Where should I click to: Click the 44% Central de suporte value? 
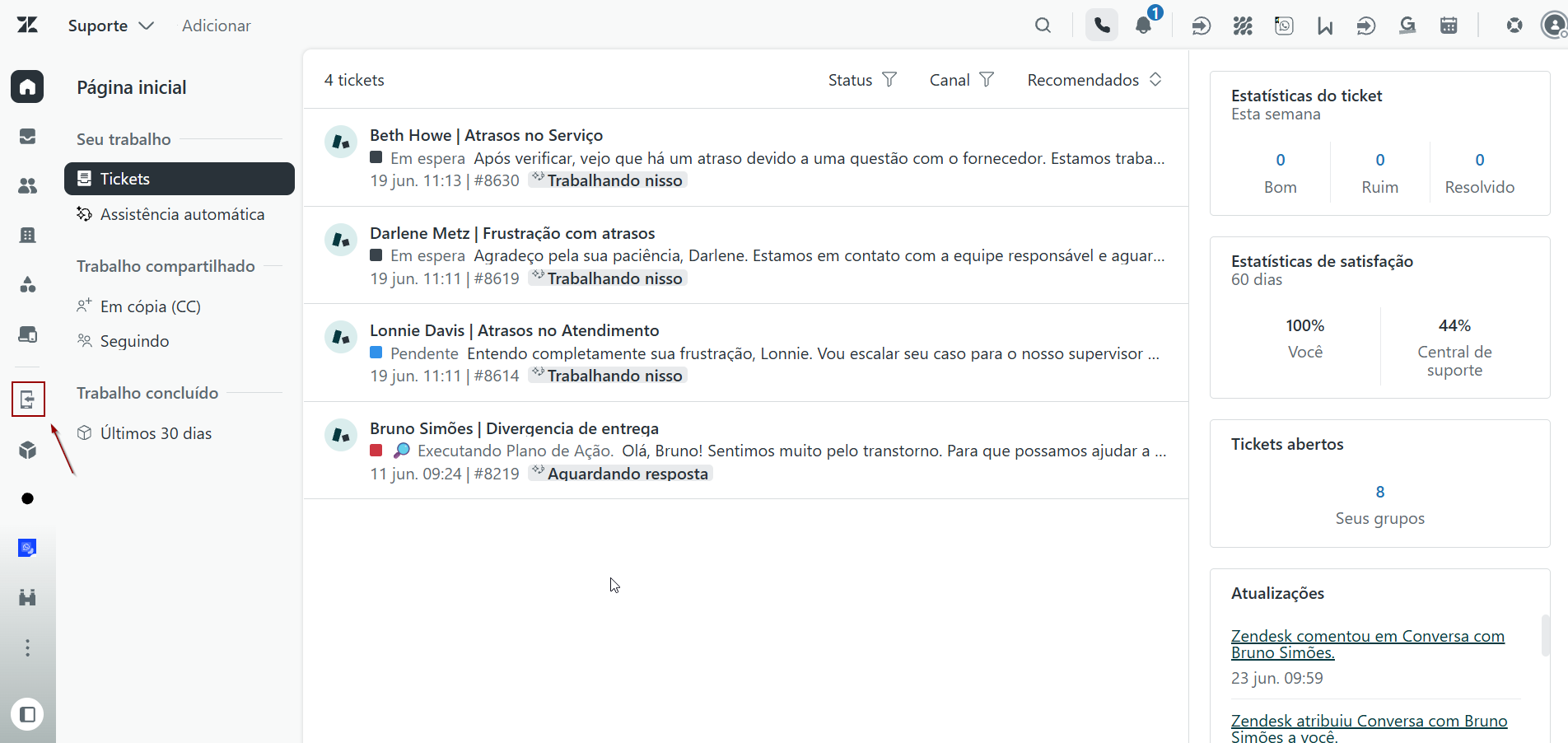(1454, 325)
